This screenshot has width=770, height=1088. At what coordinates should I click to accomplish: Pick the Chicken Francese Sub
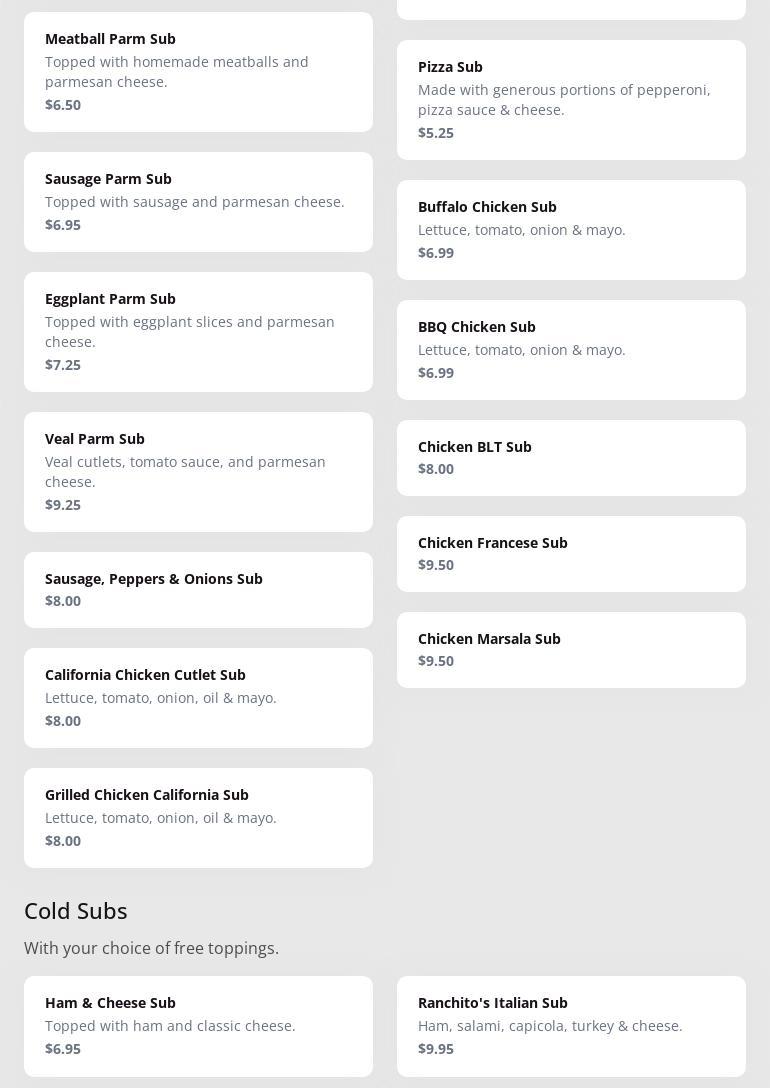[x=571, y=554]
